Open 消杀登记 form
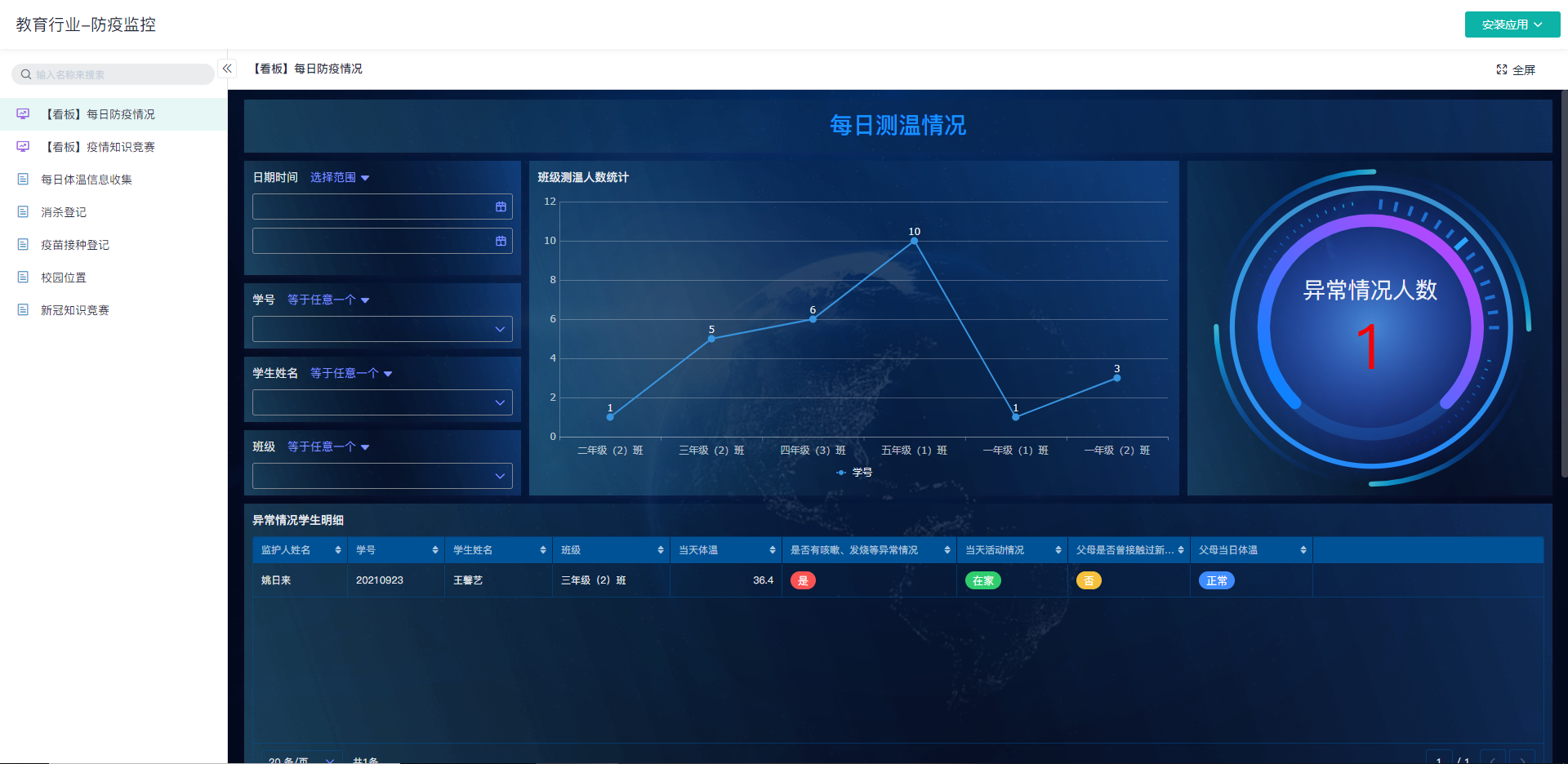The width and height of the screenshot is (1568, 764). pyautogui.click(x=114, y=212)
